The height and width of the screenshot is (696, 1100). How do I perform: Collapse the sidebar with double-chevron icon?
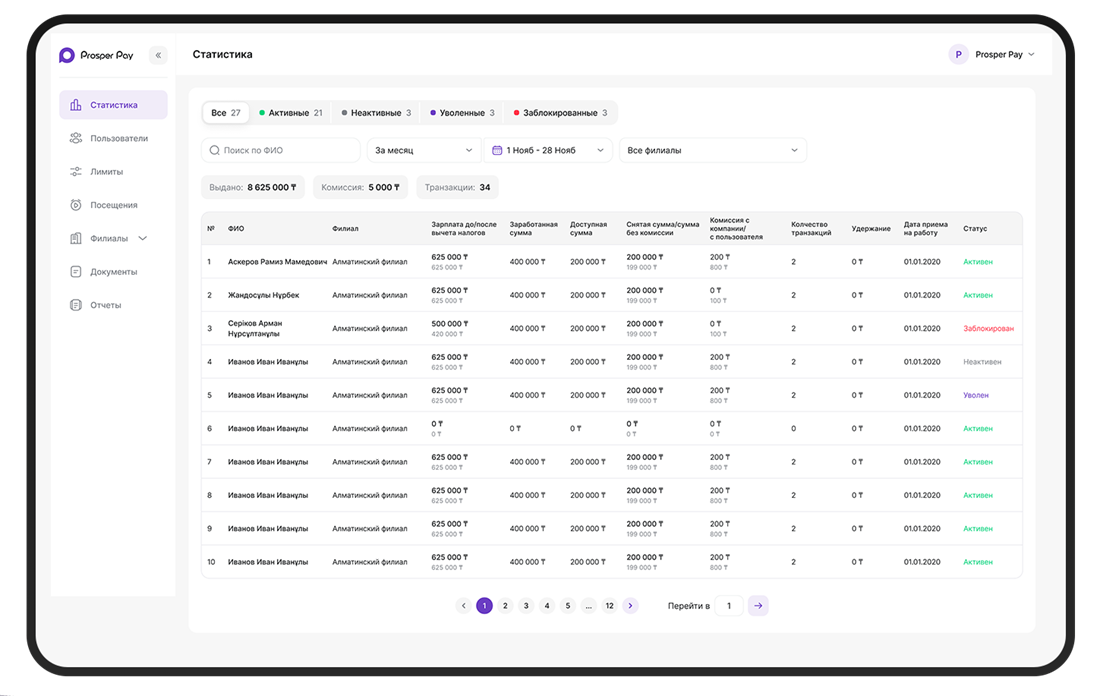click(159, 55)
